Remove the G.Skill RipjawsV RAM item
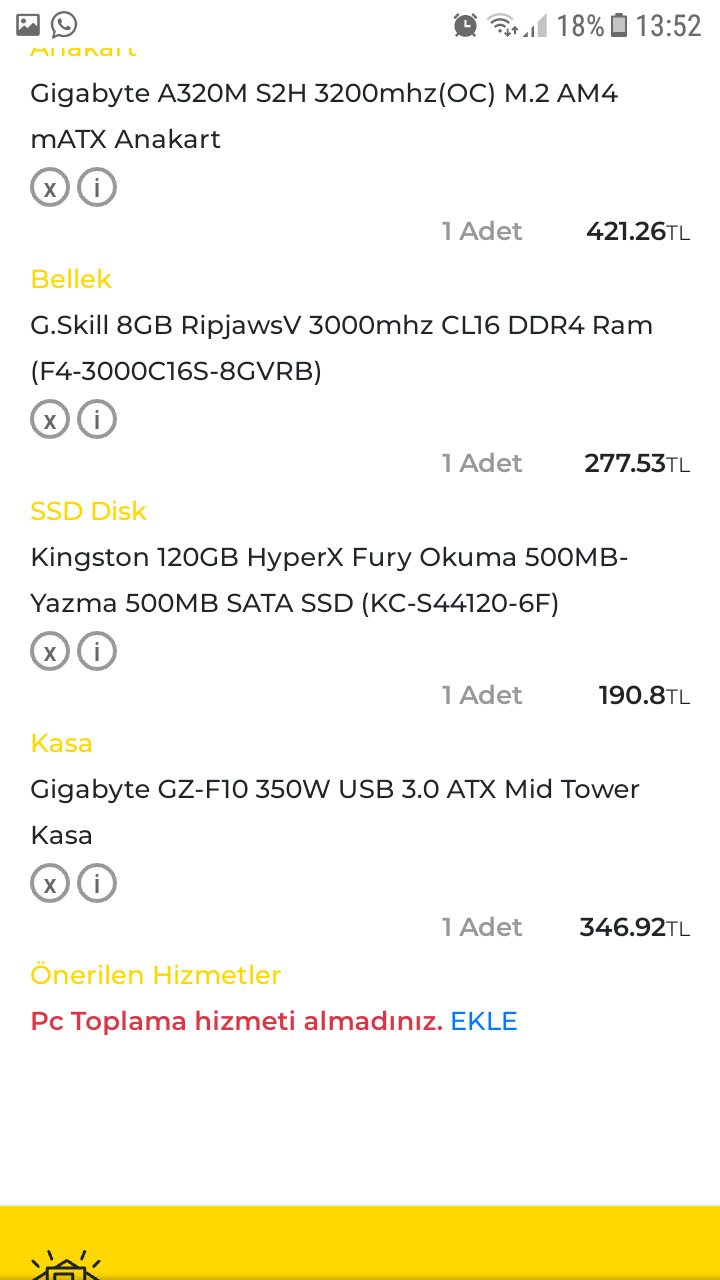The image size is (720, 1280). click(50, 419)
